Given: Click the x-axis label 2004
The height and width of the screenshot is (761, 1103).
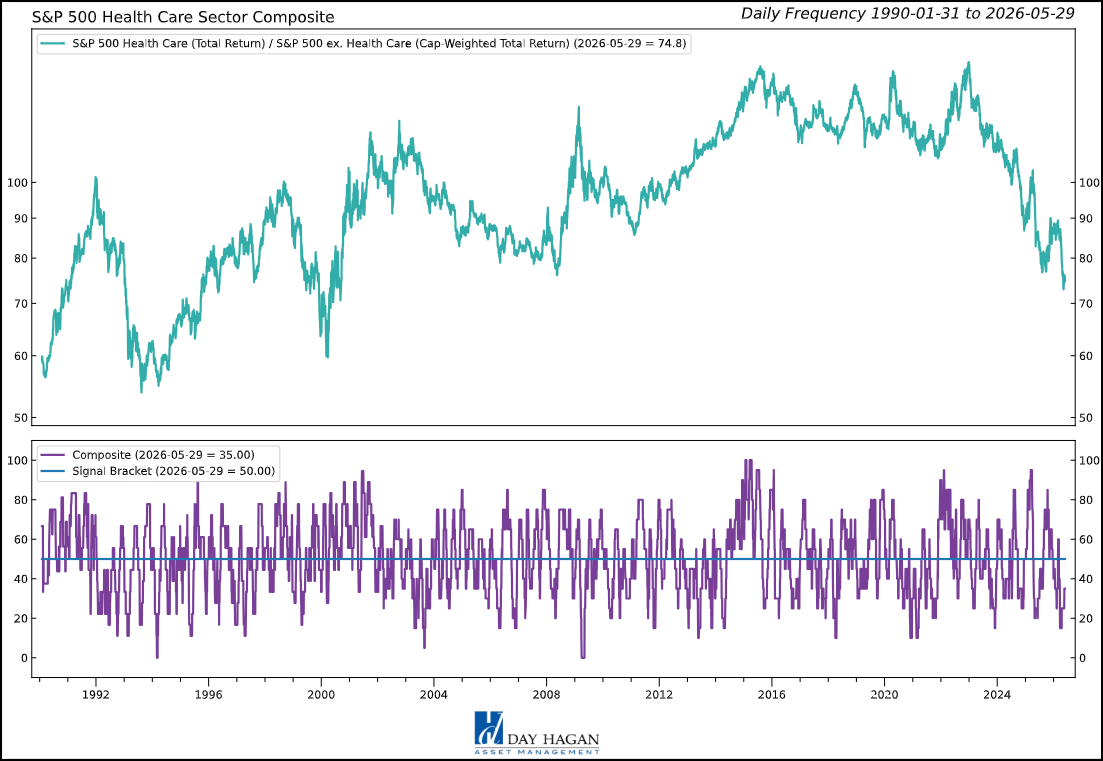Looking at the screenshot, I should [x=434, y=695].
